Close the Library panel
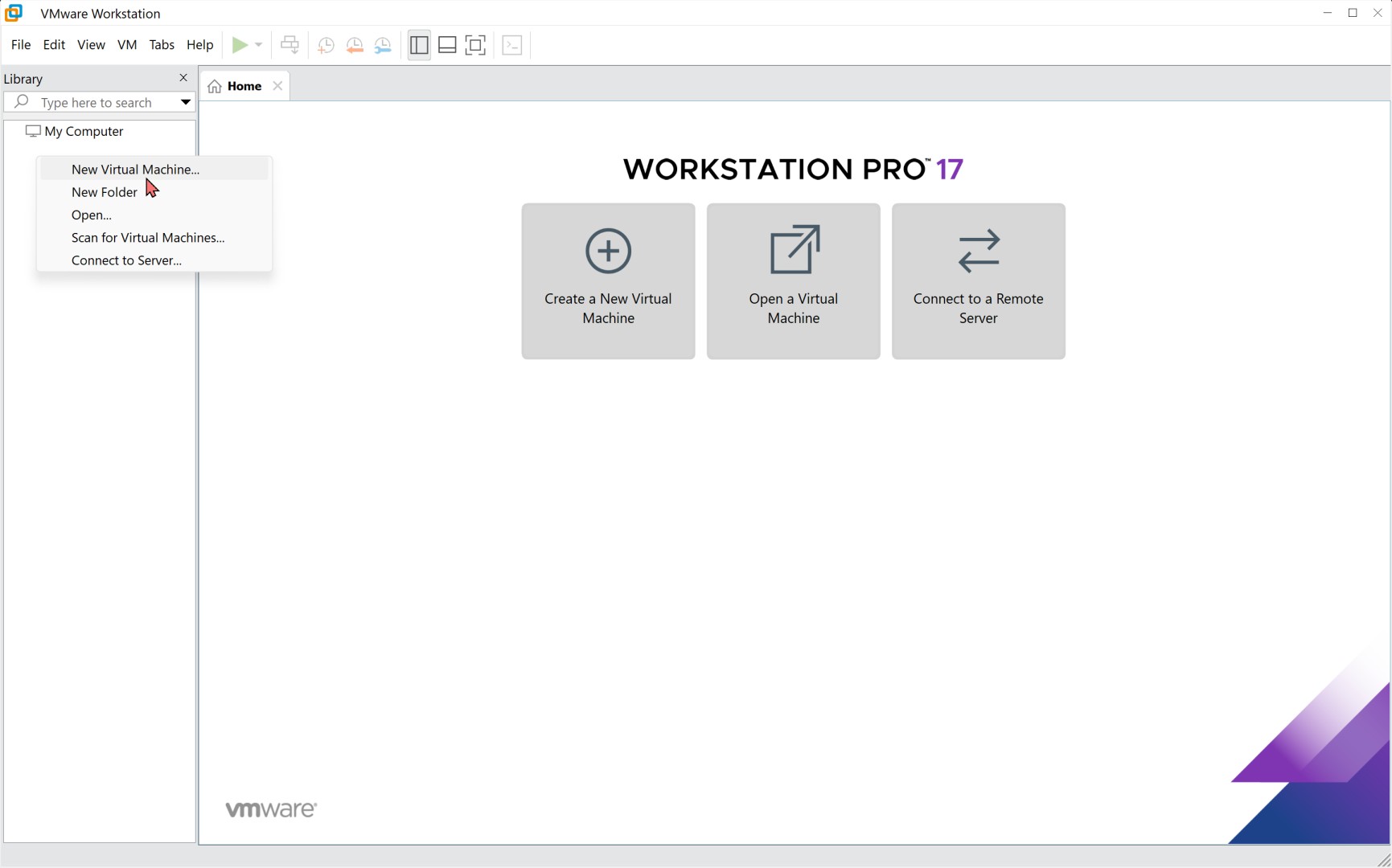1392x868 pixels. pyautogui.click(x=183, y=78)
